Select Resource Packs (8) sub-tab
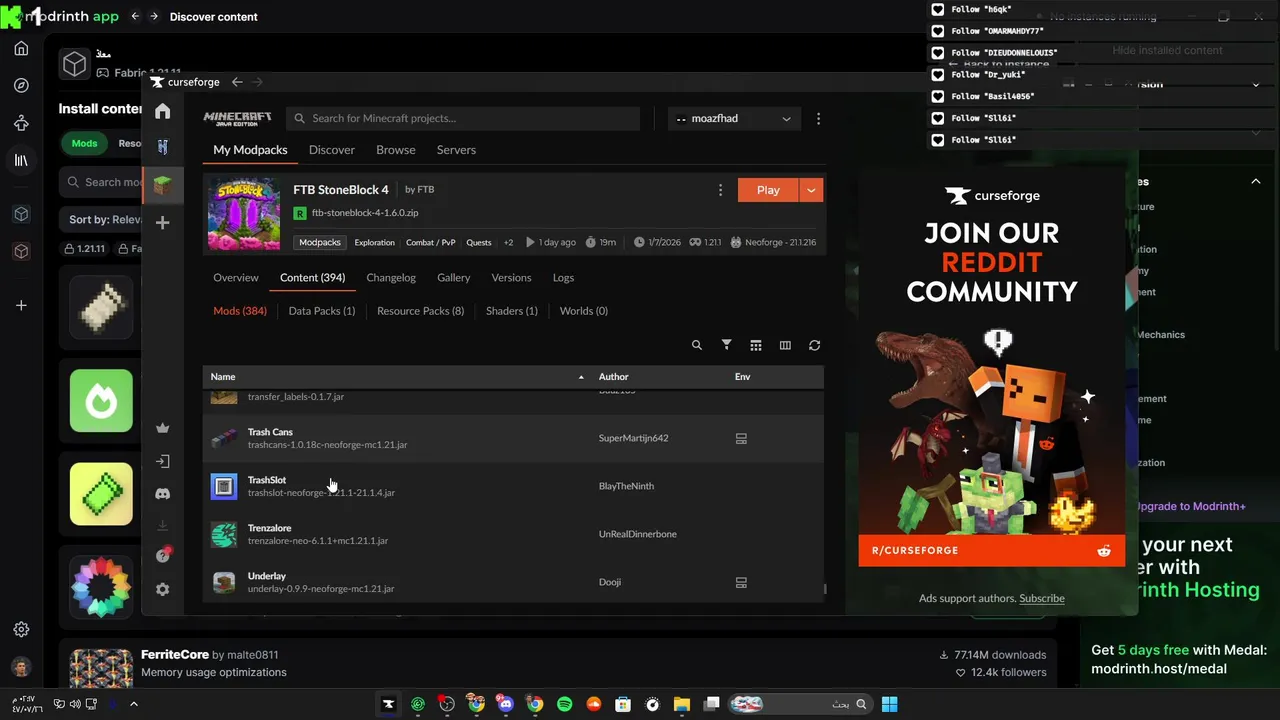The height and width of the screenshot is (720, 1280). tap(420, 311)
